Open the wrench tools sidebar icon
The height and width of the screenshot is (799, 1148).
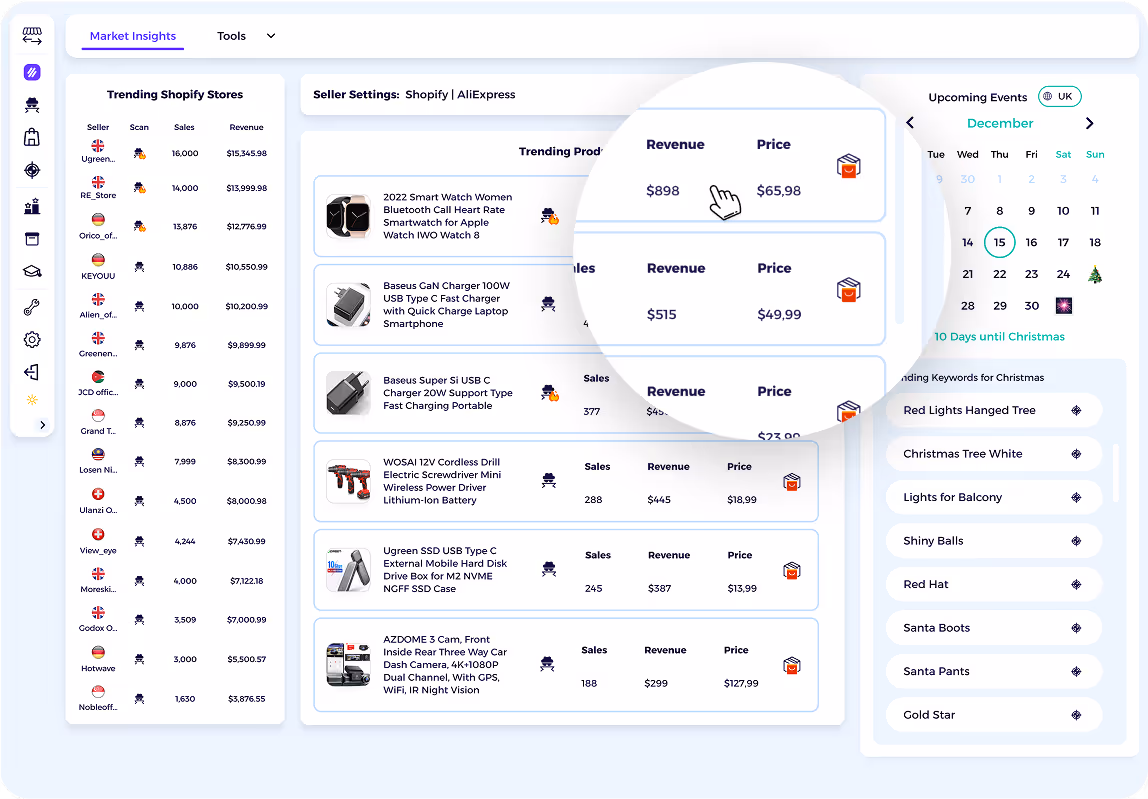tap(32, 307)
